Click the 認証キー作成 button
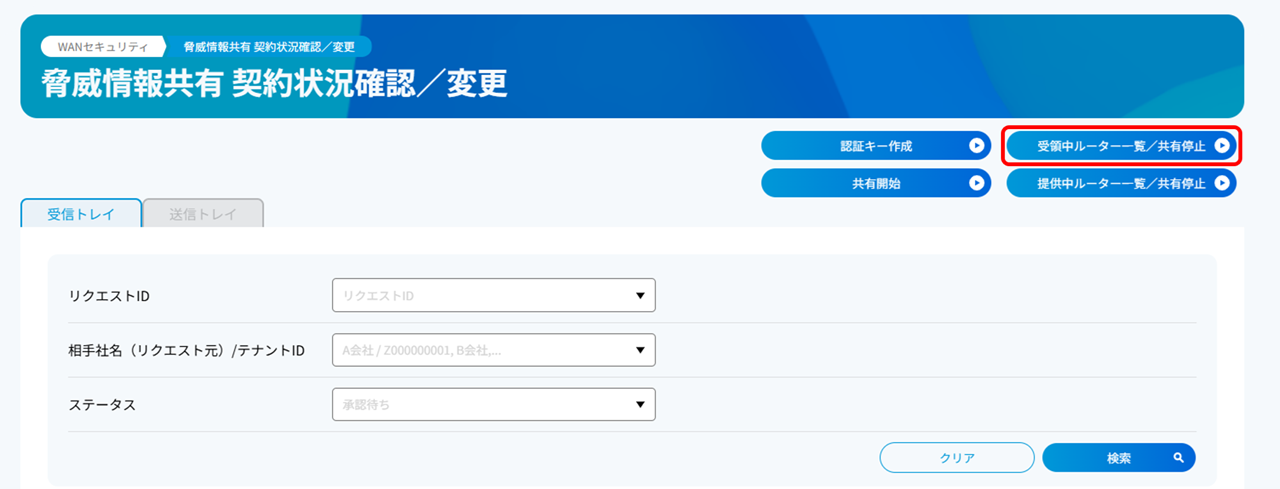Image resolution: width=1280 pixels, height=489 pixels. (876, 146)
